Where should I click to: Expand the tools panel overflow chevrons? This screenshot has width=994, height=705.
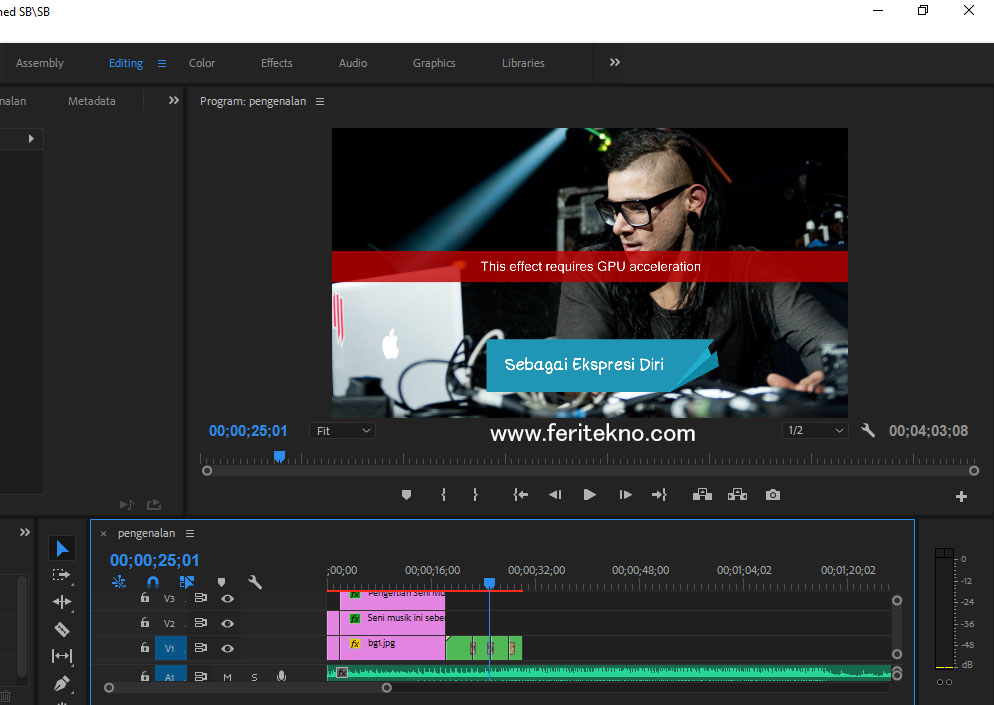25,532
